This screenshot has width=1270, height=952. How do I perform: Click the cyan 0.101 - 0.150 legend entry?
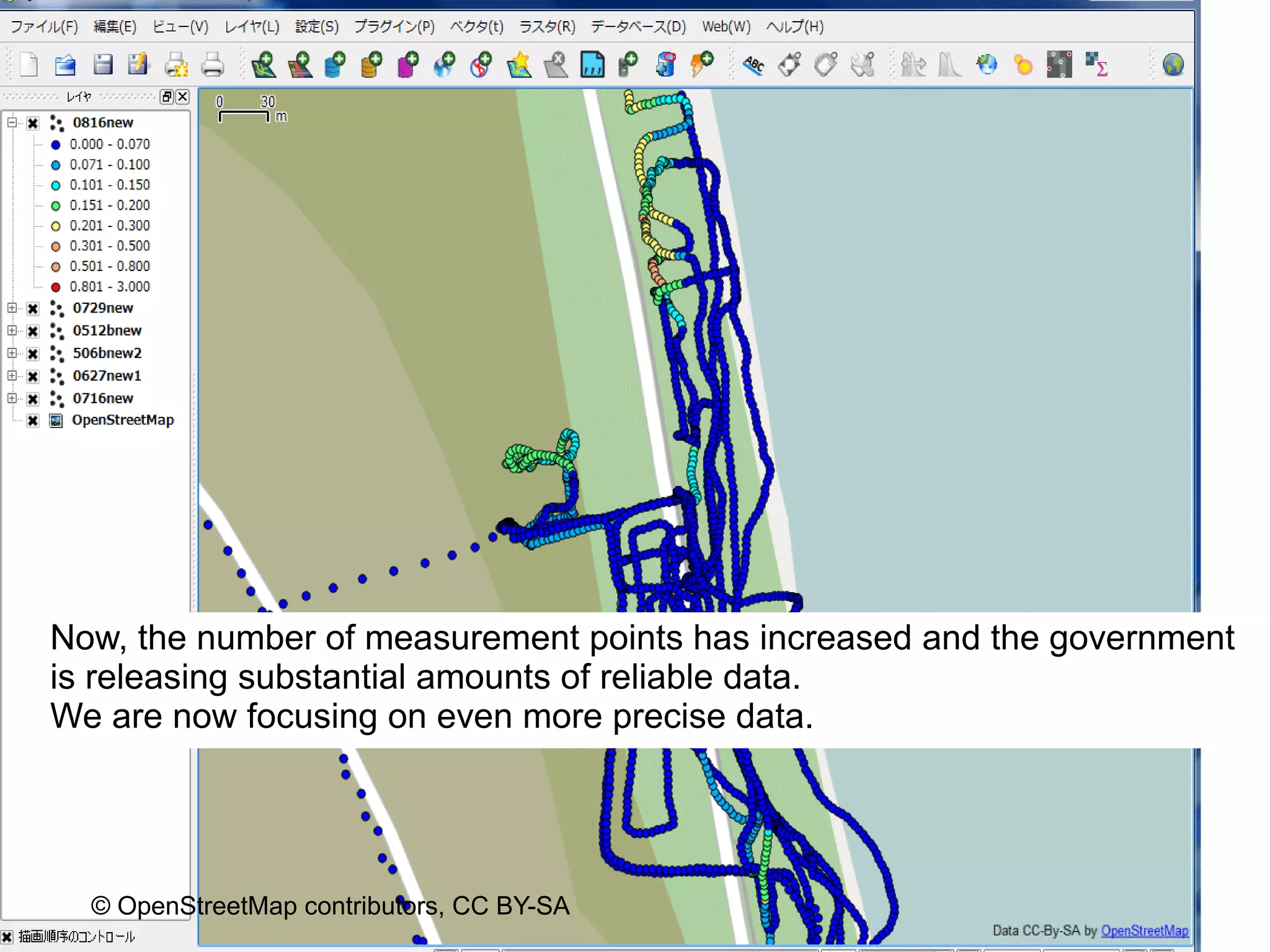[x=110, y=185]
